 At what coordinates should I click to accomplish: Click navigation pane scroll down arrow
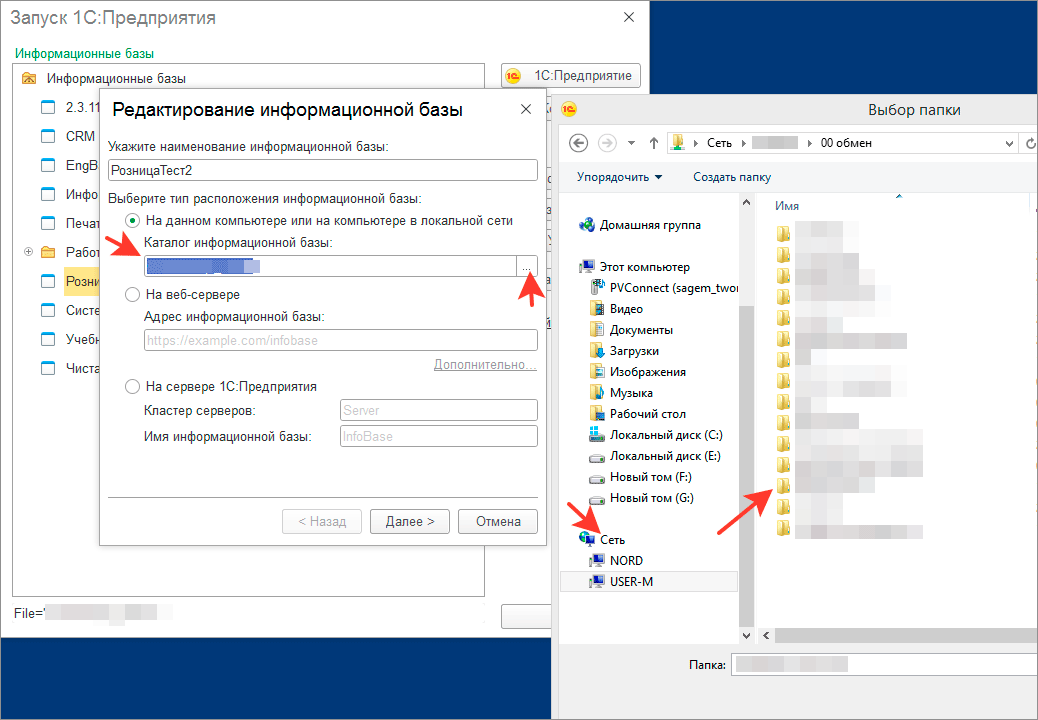[x=746, y=635]
